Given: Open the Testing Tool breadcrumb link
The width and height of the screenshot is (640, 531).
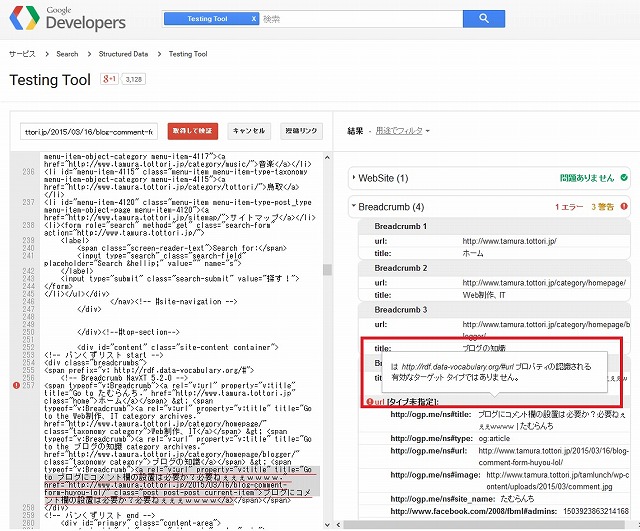Looking at the screenshot, I should pyautogui.click(x=188, y=54).
